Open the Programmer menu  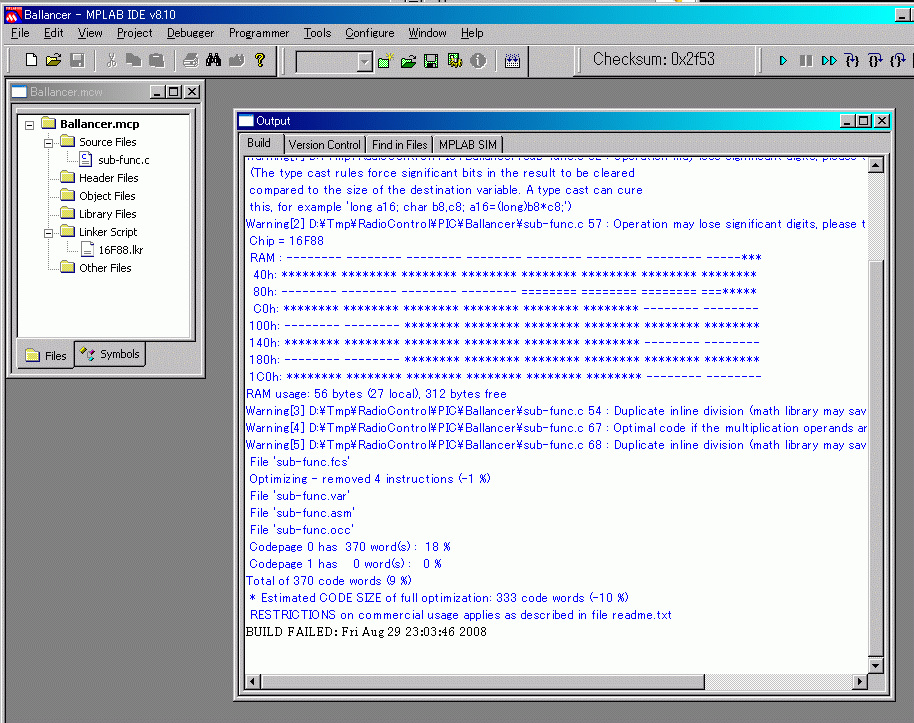point(259,33)
